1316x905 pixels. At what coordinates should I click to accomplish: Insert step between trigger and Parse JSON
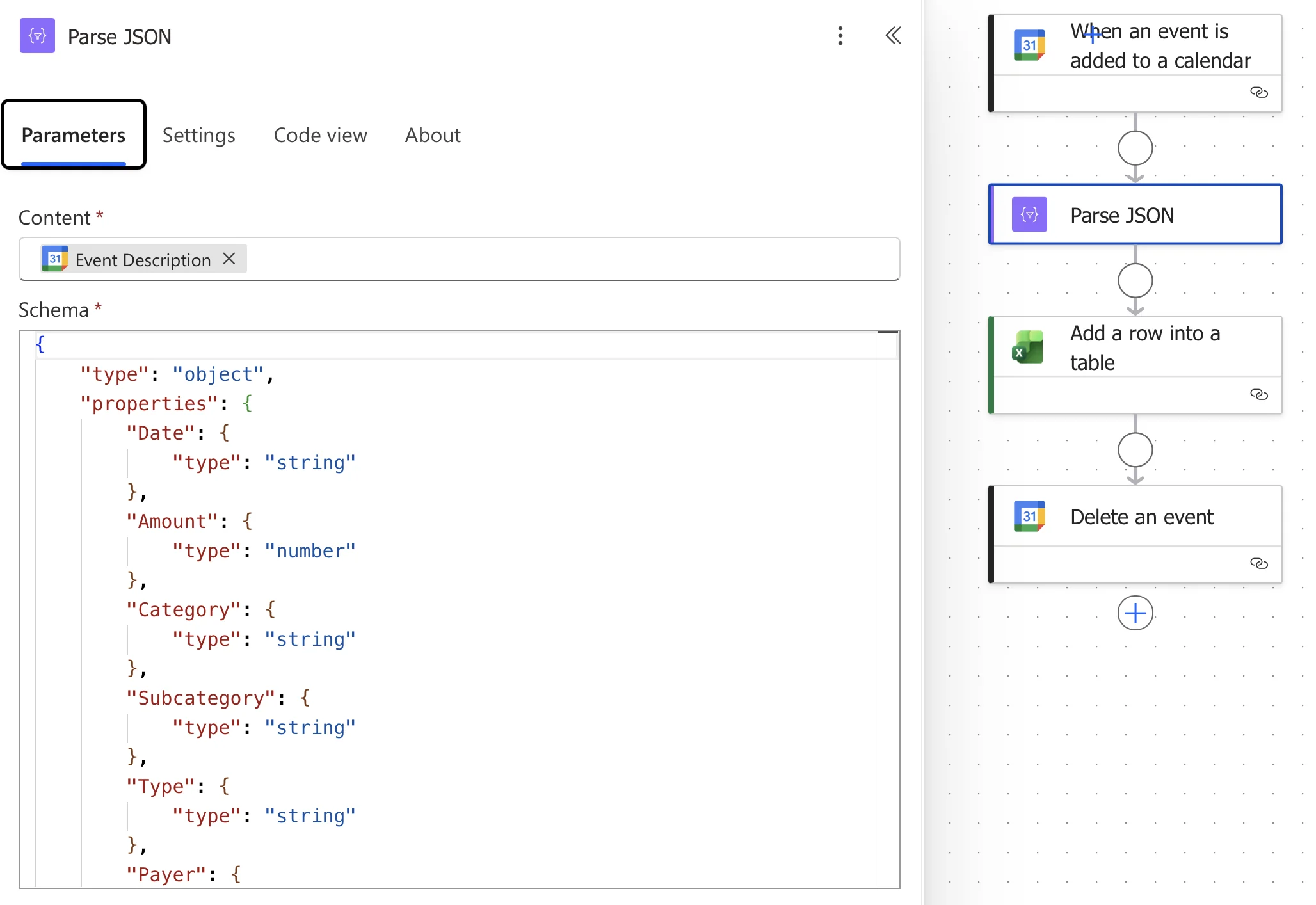pyautogui.click(x=1135, y=148)
